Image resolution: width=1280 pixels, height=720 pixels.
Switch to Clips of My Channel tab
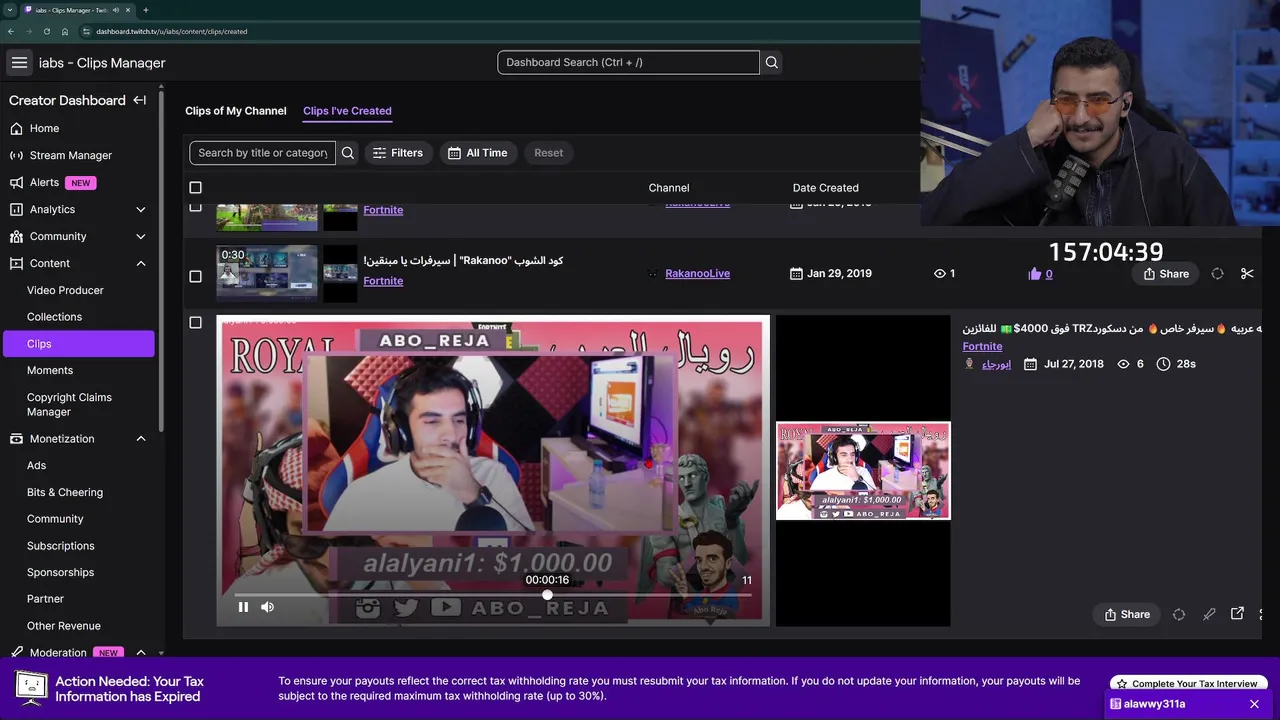point(235,111)
